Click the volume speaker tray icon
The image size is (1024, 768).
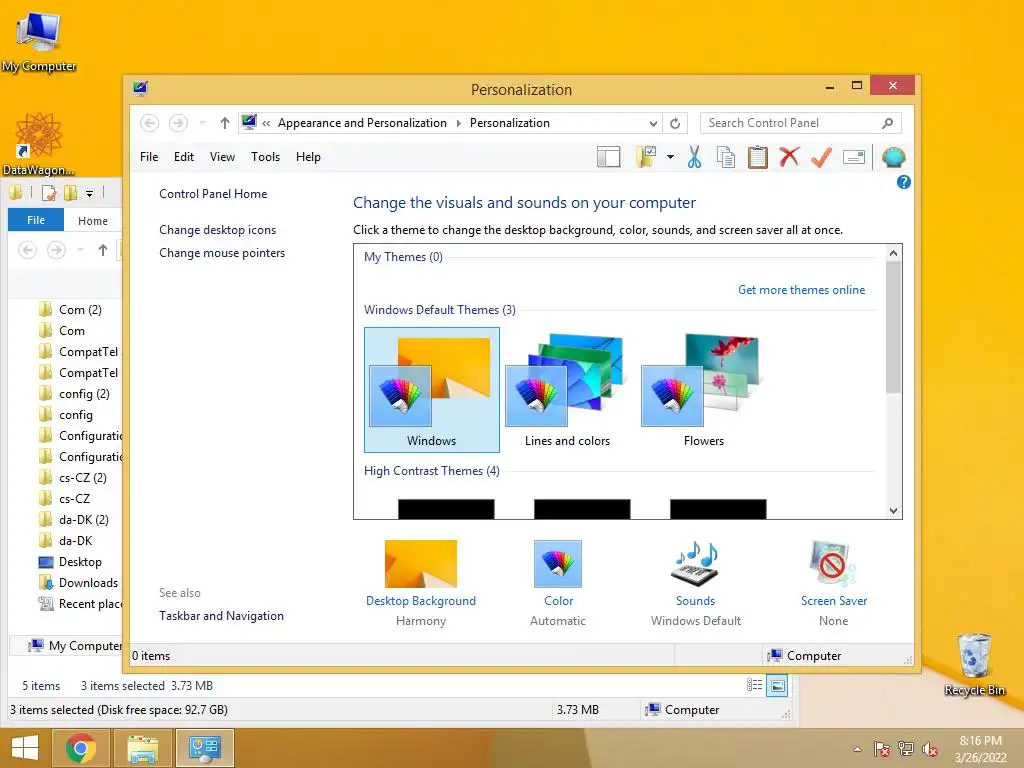pos(930,749)
